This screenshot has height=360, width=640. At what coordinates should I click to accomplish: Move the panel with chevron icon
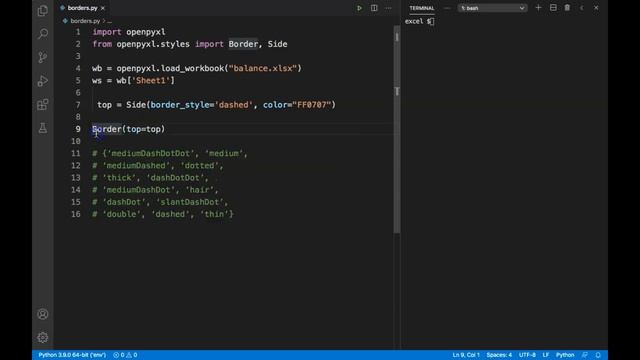pyautogui.click(x=582, y=8)
